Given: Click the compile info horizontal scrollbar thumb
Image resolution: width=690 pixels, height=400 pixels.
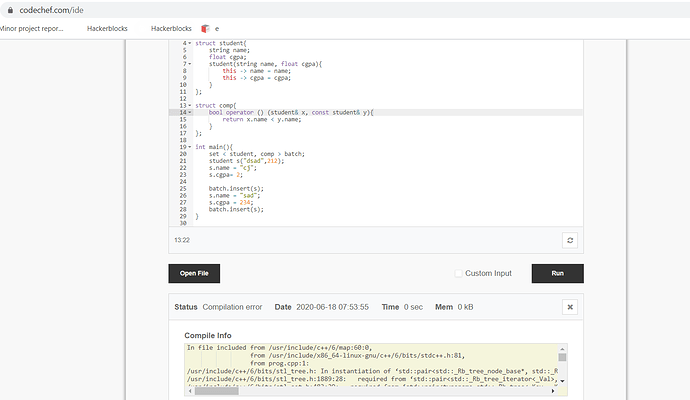Looking at the screenshot, I should click(217, 391).
